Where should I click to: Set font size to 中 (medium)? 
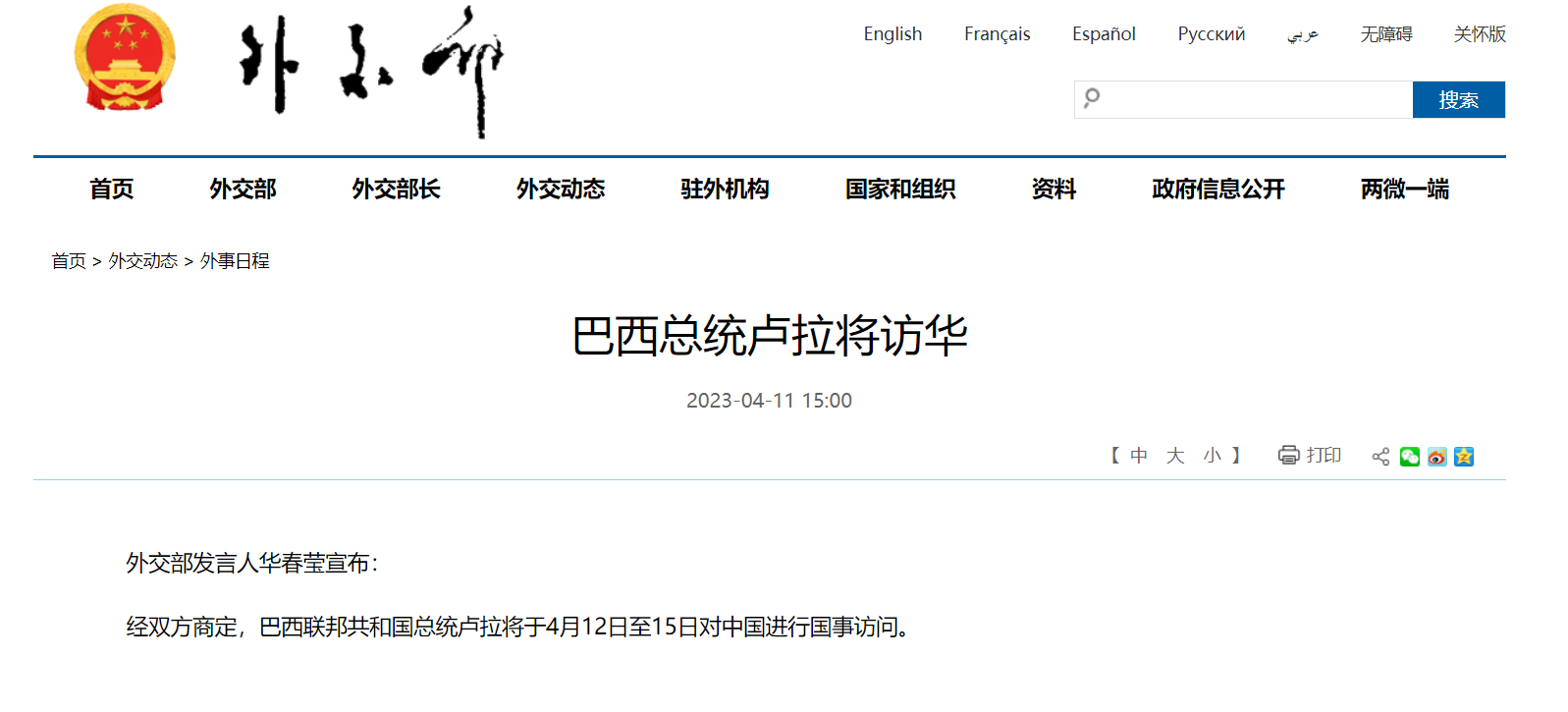pos(1139,456)
